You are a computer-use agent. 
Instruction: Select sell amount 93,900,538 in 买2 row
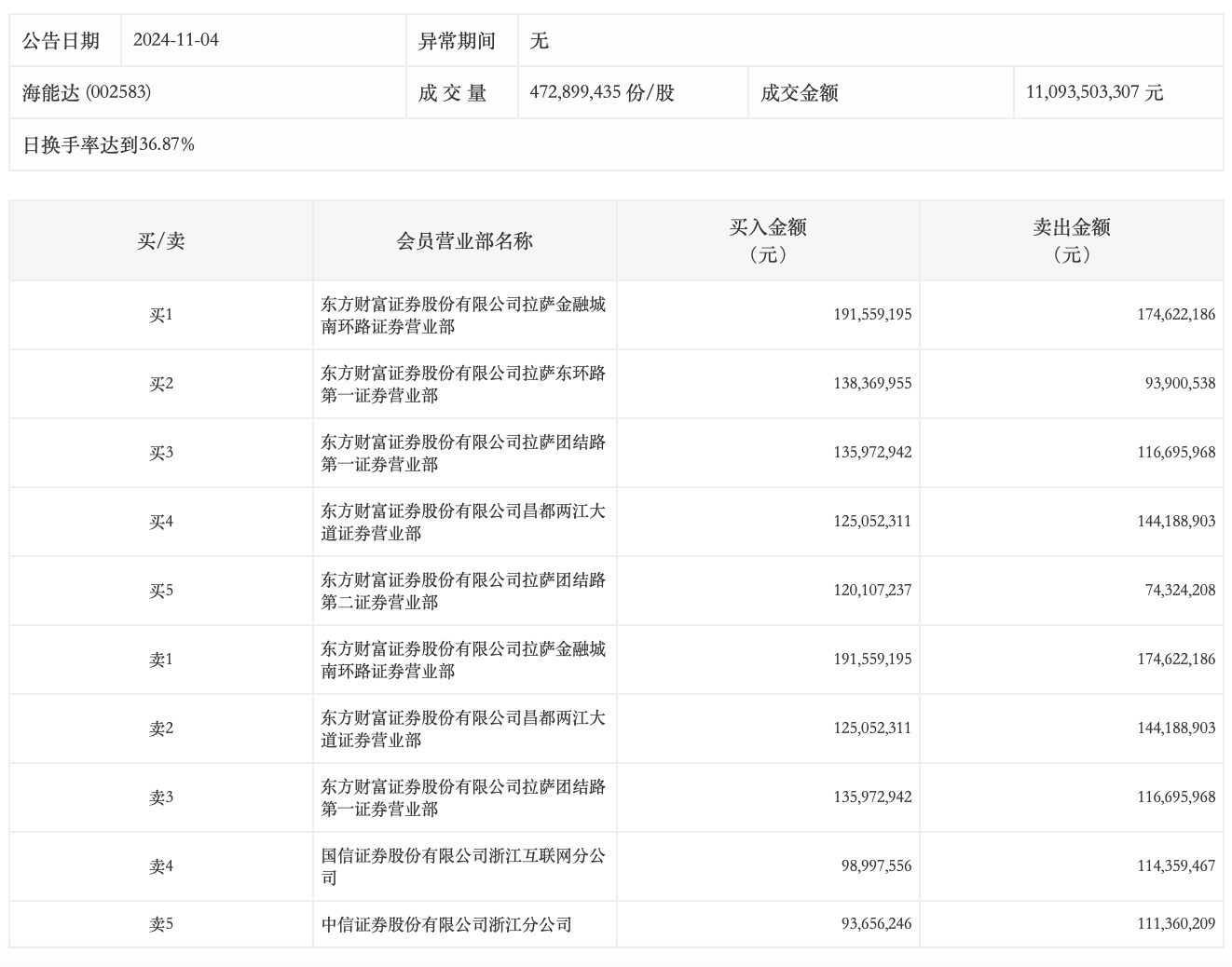pyautogui.click(x=1180, y=384)
